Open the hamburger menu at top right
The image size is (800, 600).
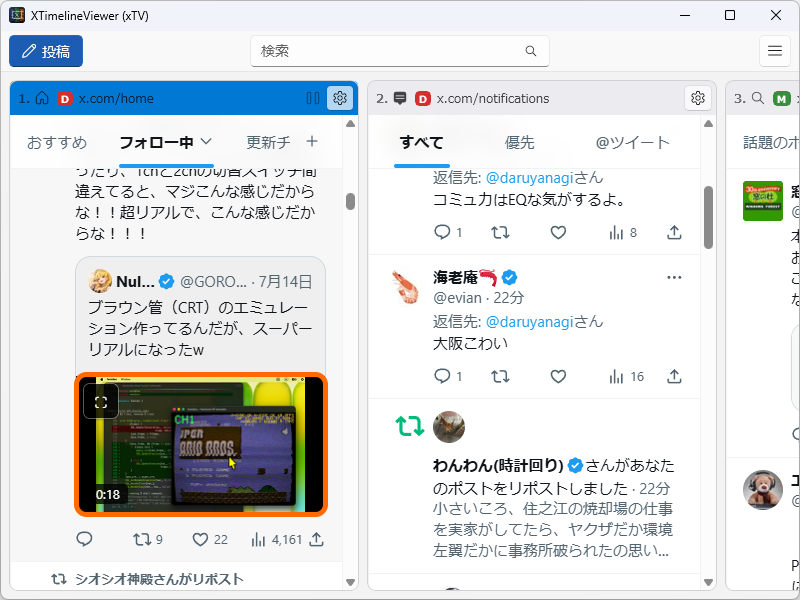click(x=774, y=51)
